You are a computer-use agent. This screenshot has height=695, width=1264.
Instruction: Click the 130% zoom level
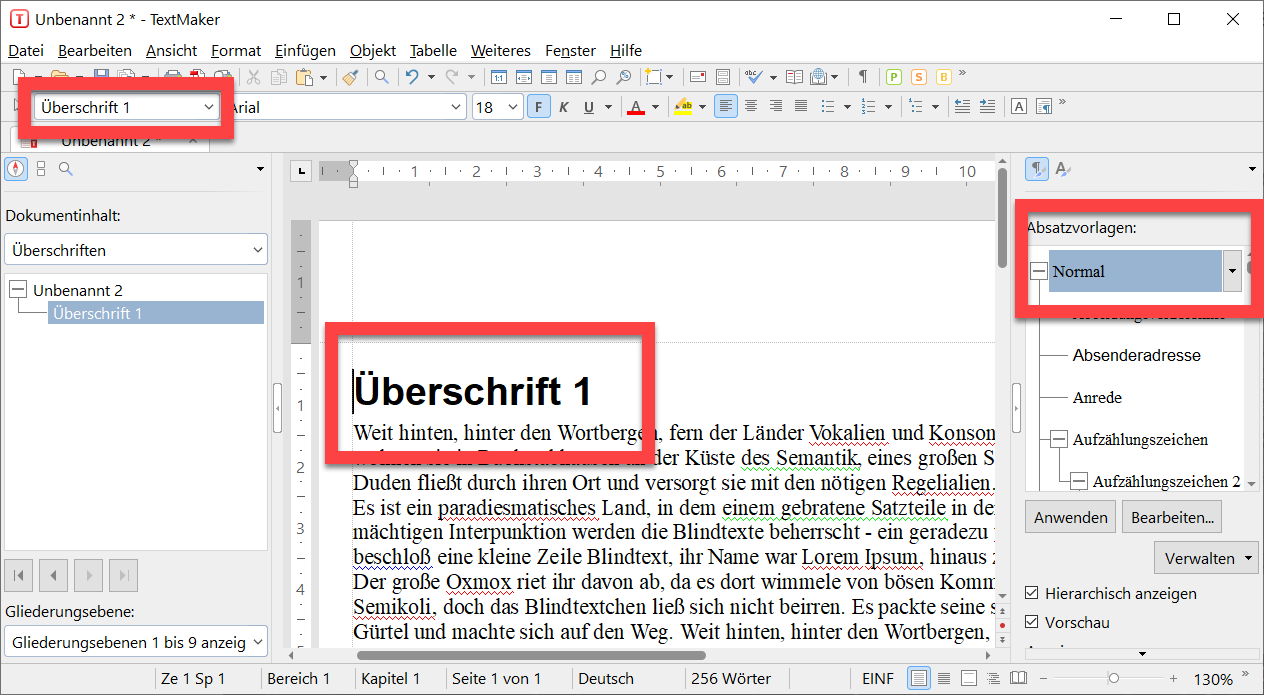pos(1213,679)
